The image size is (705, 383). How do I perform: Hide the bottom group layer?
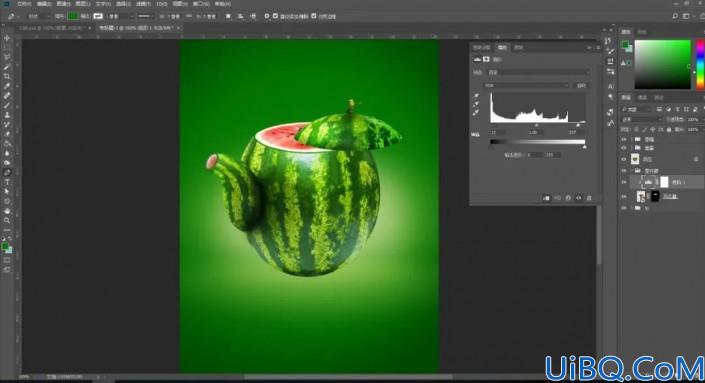click(x=624, y=208)
